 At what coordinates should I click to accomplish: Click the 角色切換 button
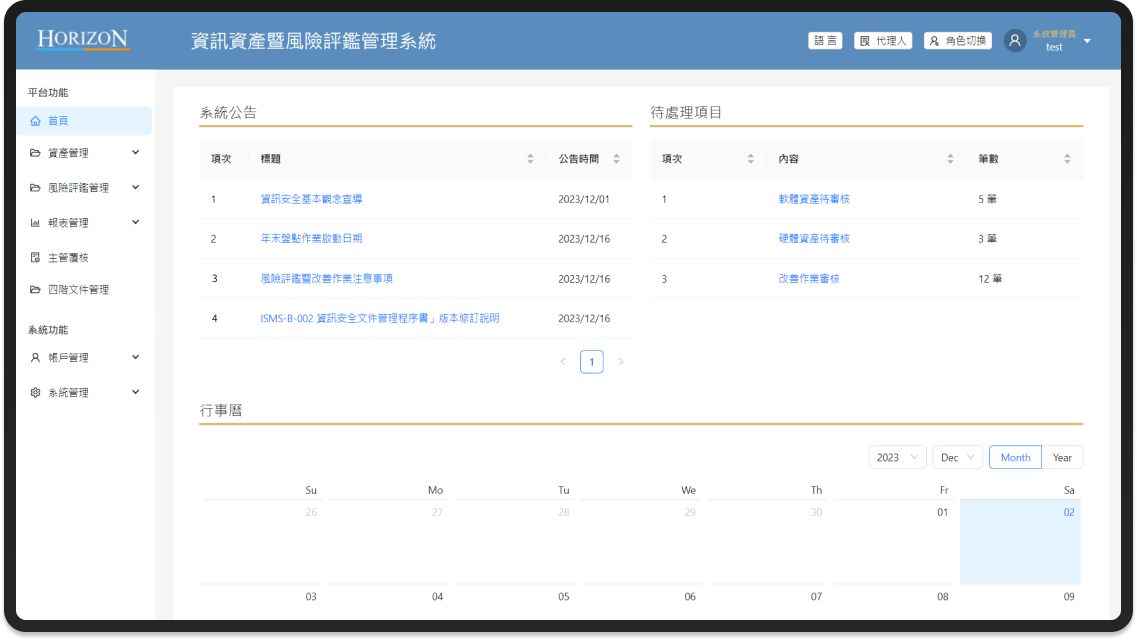[x=958, y=41]
